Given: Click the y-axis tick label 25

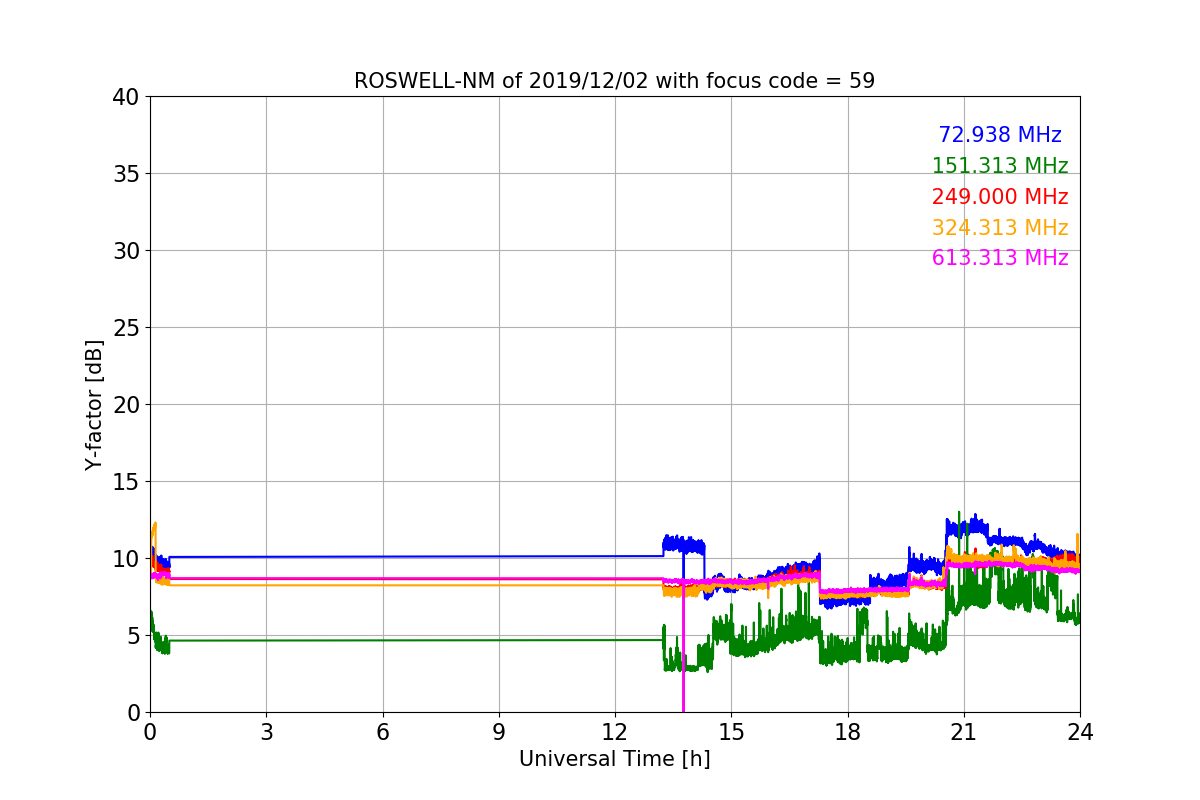Looking at the screenshot, I should click(x=126, y=328).
